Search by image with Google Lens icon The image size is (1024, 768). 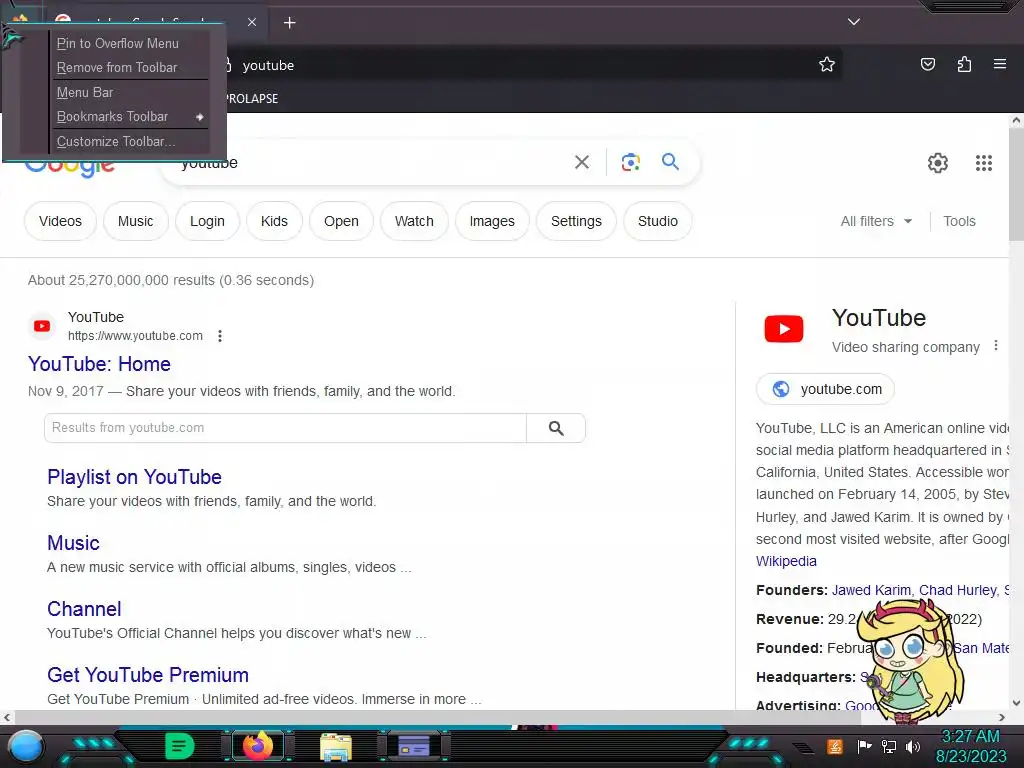coord(630,162)
